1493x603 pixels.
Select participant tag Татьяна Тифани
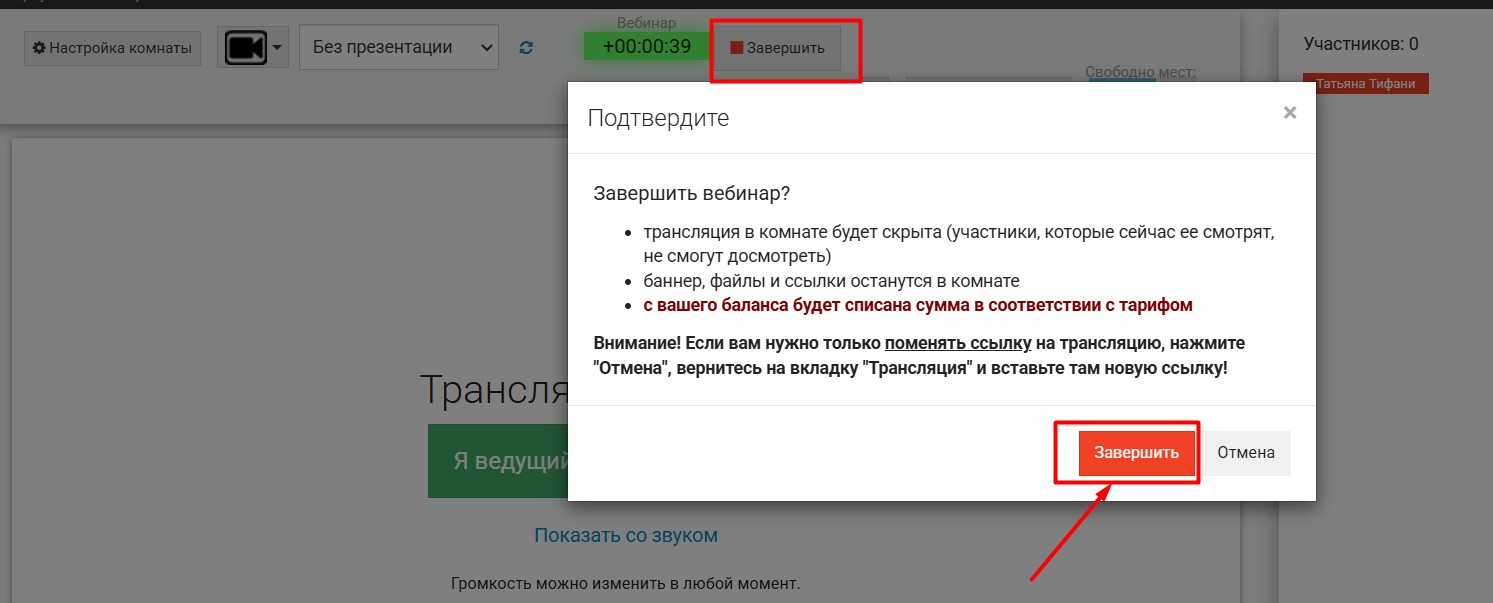click(1365, 84)
